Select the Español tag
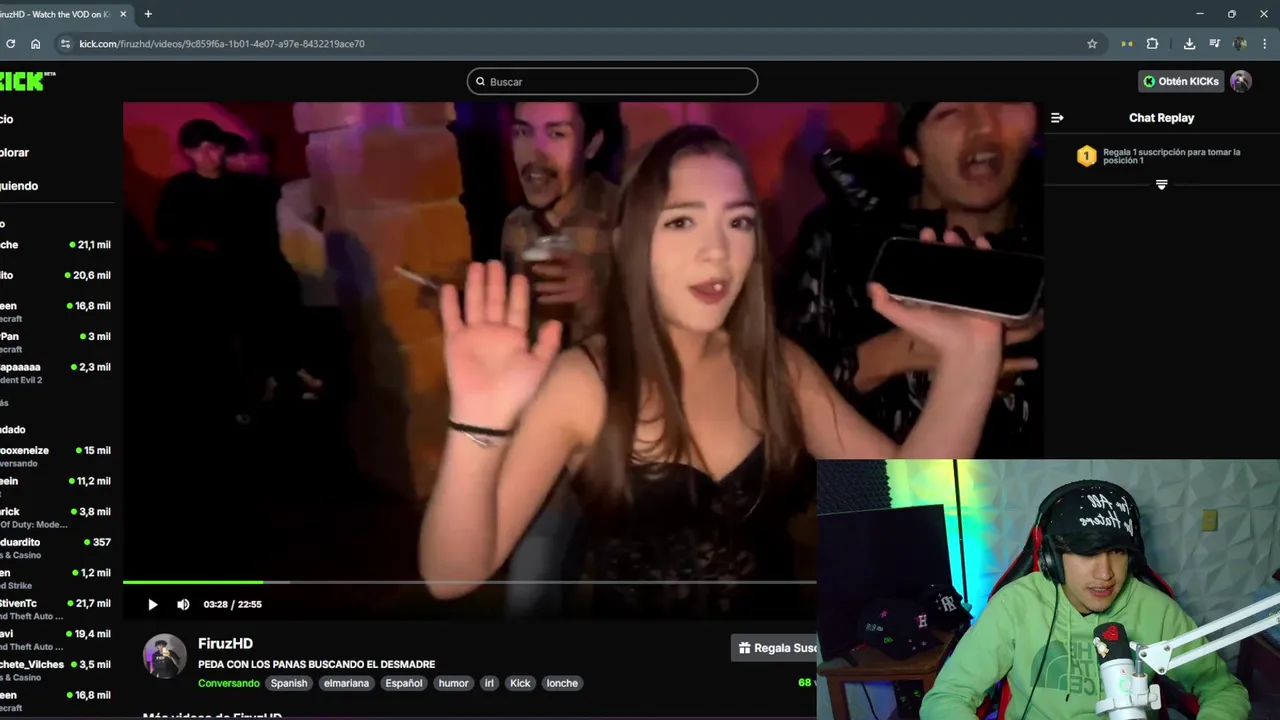Viewport: 1280px width, 720px height. 404,683
